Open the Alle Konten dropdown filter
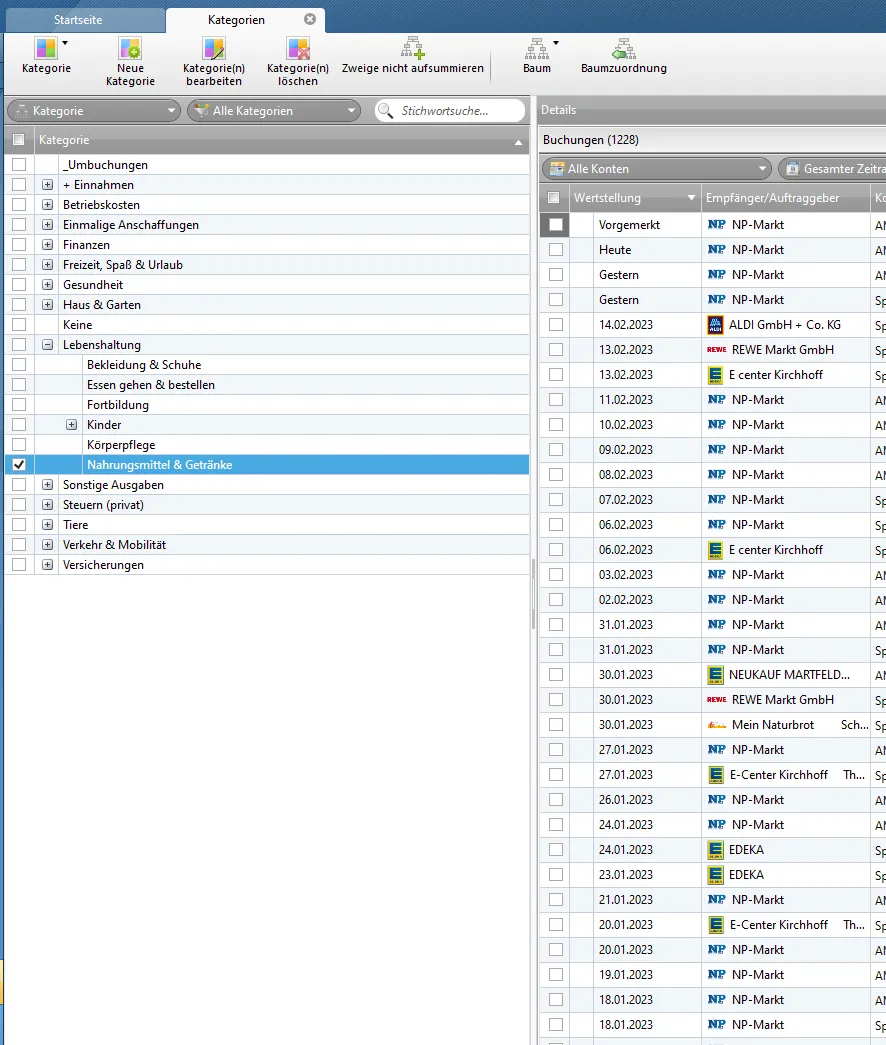The height and width of the screenshot is (1045, 886). coord(656,169)
